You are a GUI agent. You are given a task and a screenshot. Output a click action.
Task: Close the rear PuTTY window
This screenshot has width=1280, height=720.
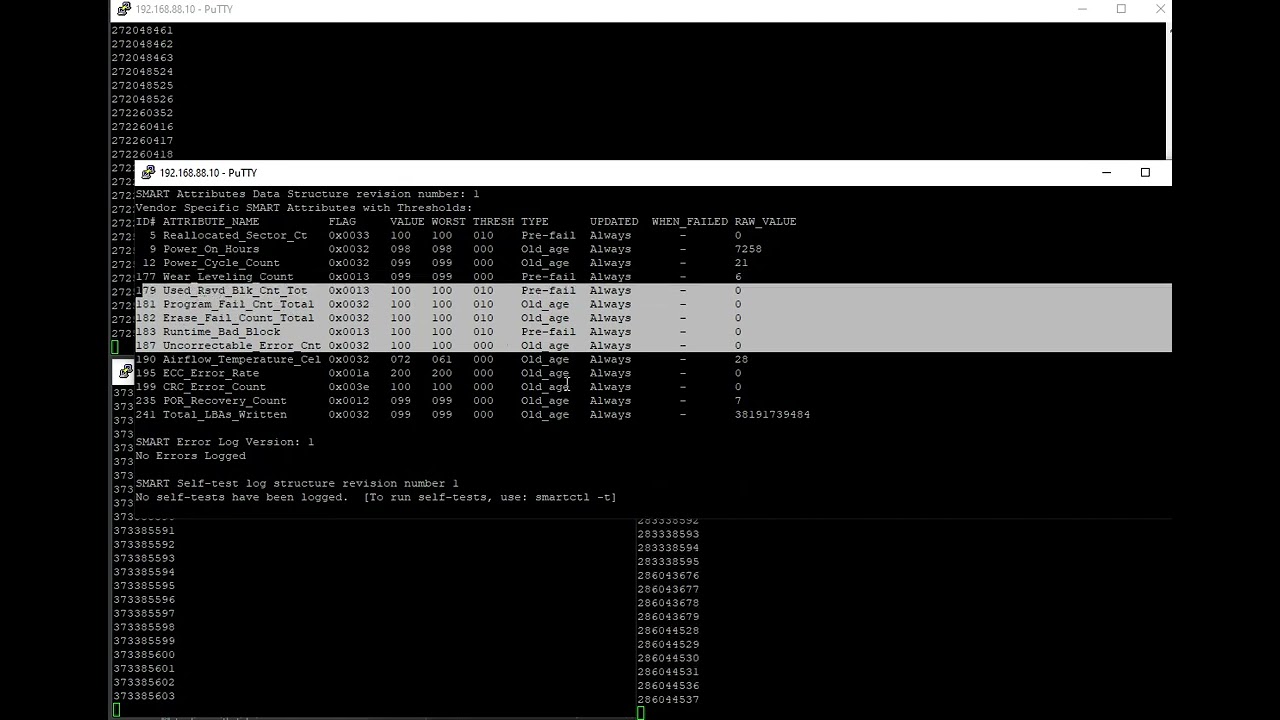(1160, 9)
